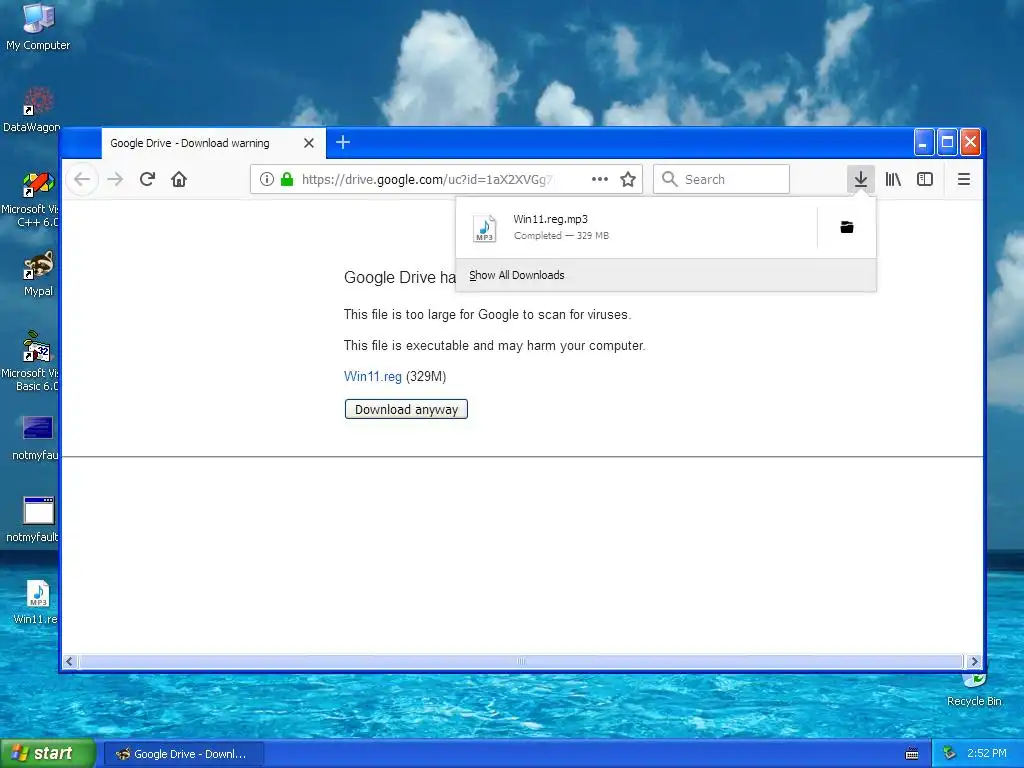Select Win11.reg MP3 file on desktop
The width and height of the screenshot is (1024, 768).
37,602
